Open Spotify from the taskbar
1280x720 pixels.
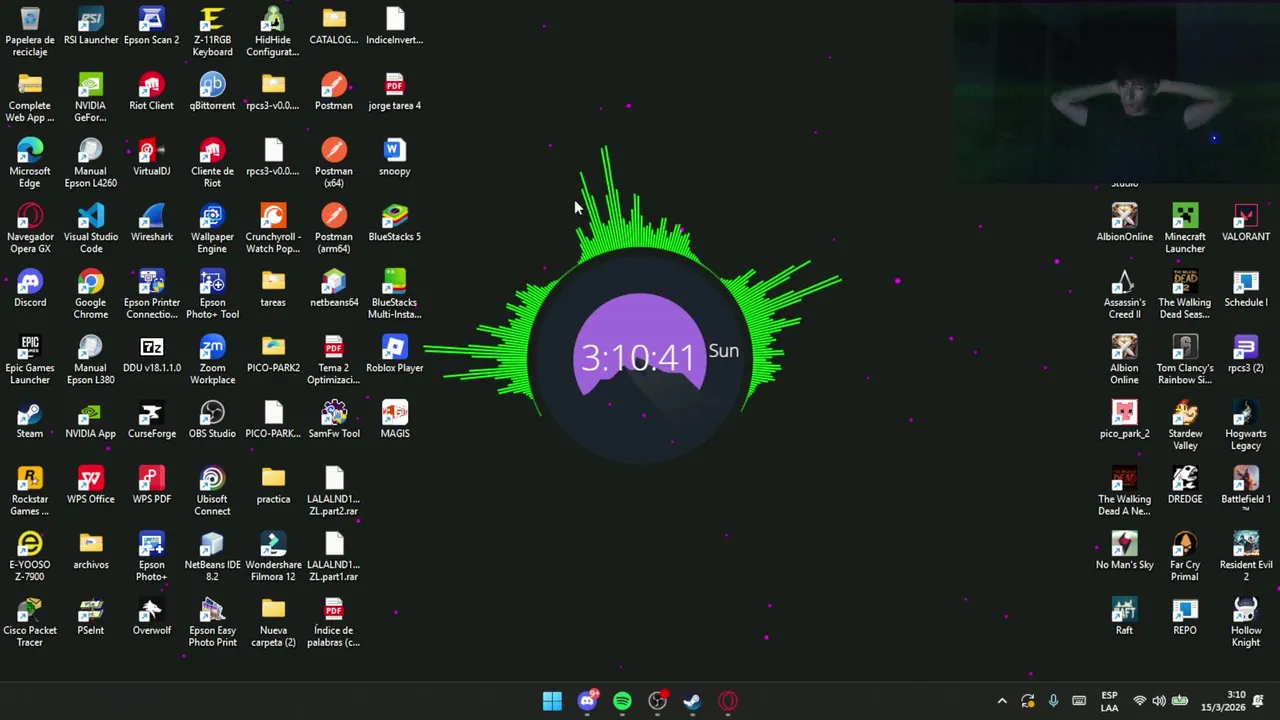622,701
